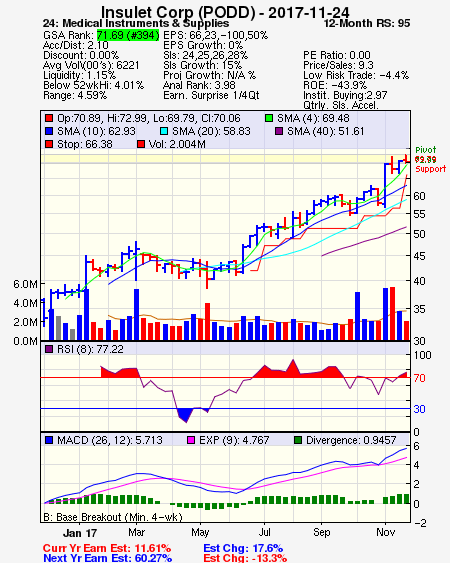Click the Low Risk Trade: -4.4% line
The width and height of the screenshot is (450, 563).
point(356,75)
